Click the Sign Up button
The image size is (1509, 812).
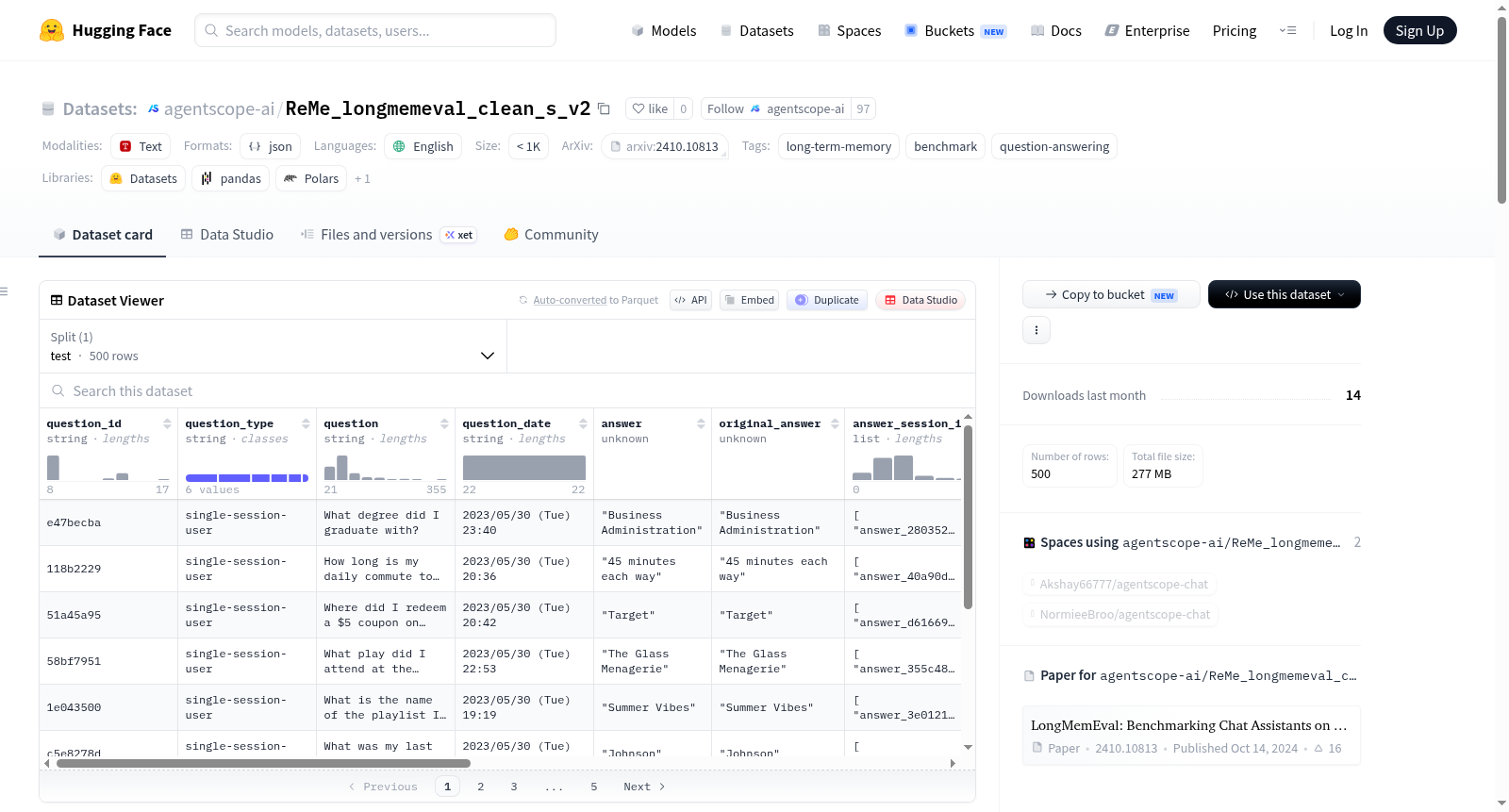[x=1419, y=30]
